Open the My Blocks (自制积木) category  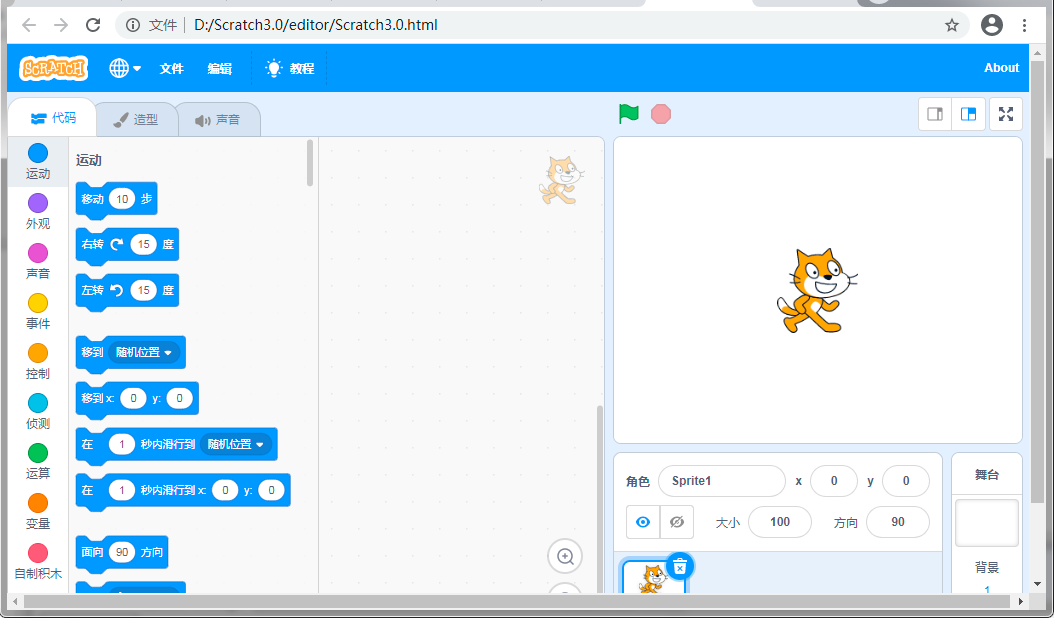click(37, 562)
